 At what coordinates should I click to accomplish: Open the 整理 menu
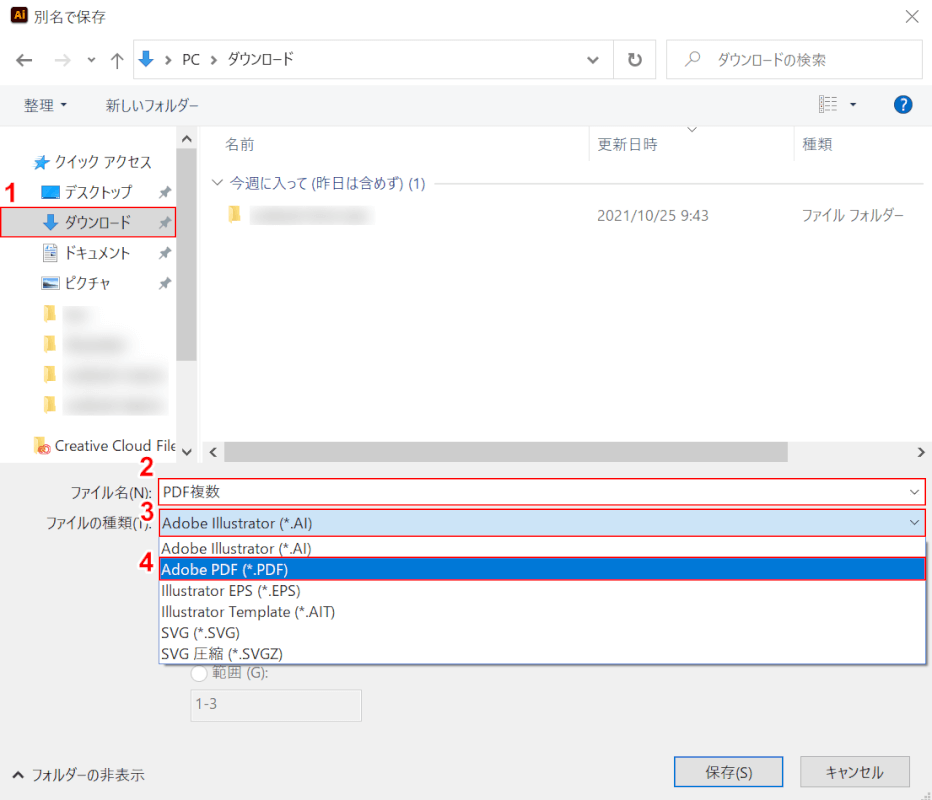coord(45,105)
